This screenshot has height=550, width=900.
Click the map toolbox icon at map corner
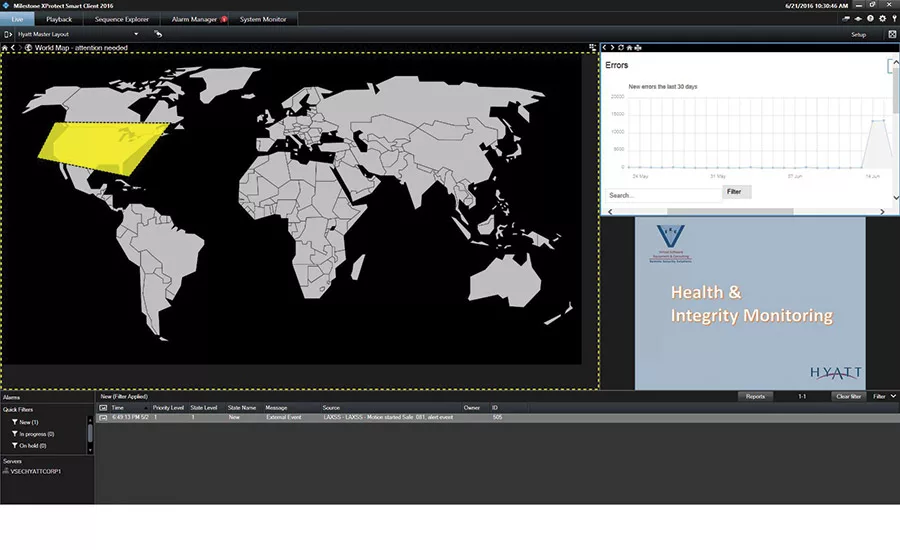[592, 48]
